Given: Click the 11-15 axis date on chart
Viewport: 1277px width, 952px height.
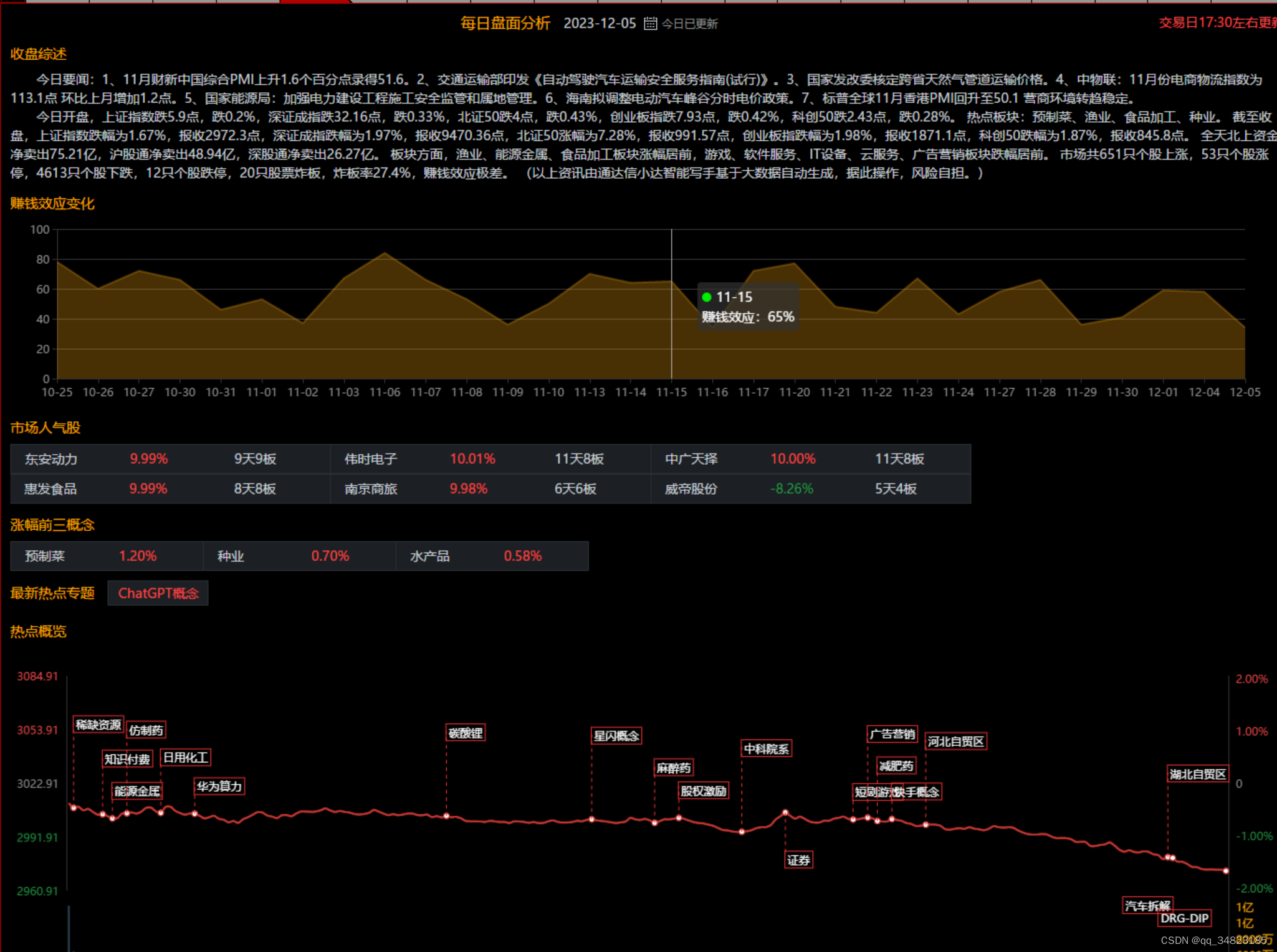Looking at the screenshot, I should (671, 393).
